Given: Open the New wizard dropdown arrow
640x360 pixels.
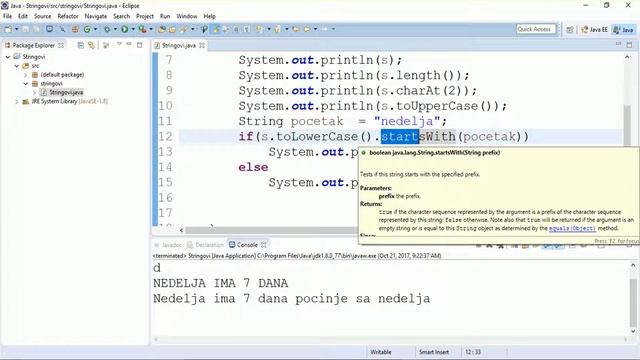Looking at the screenshot, I should point(16,29).
